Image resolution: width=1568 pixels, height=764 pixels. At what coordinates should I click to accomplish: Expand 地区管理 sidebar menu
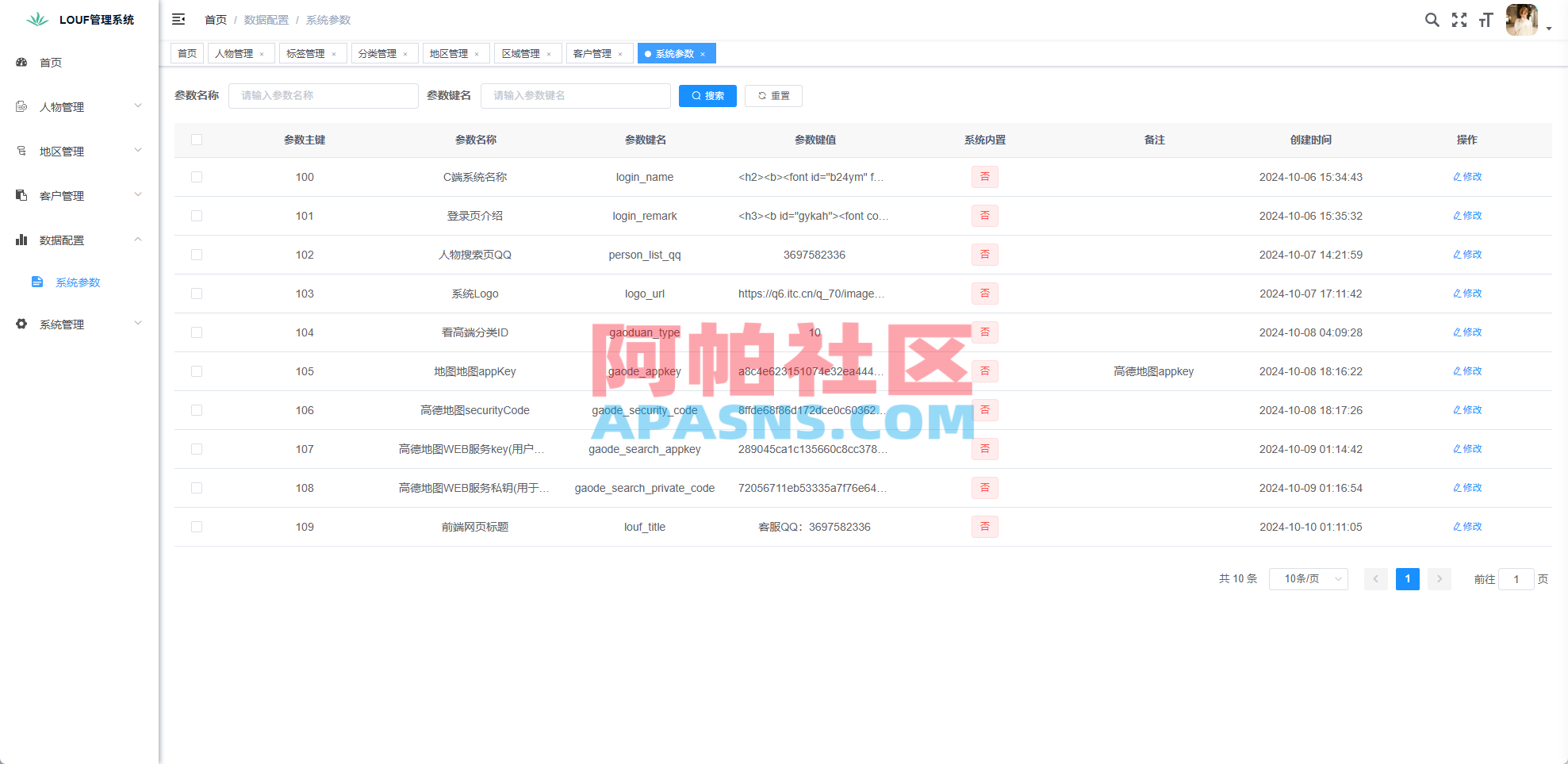click(x=79, y=152)
